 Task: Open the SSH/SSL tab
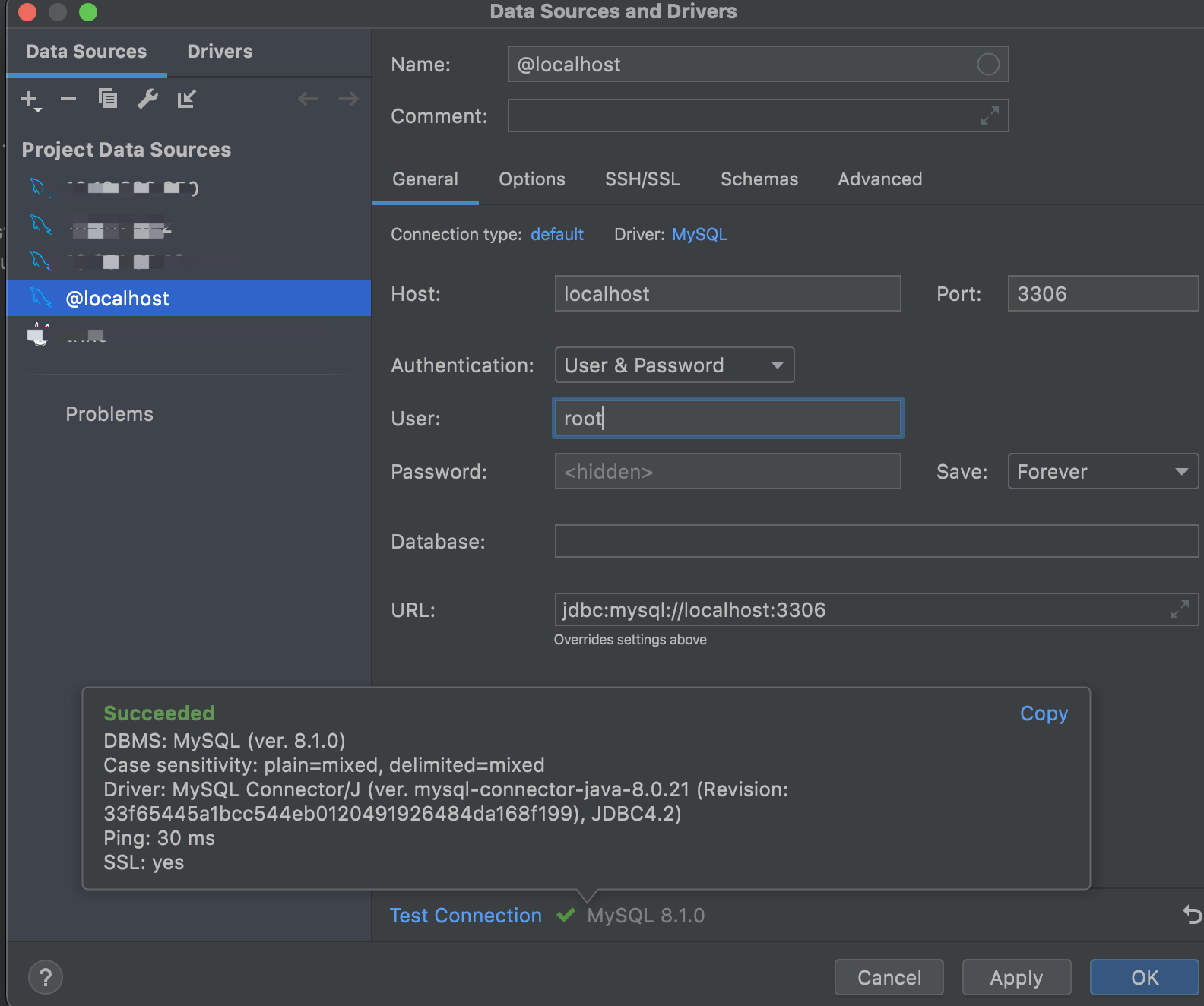(642, 179)
